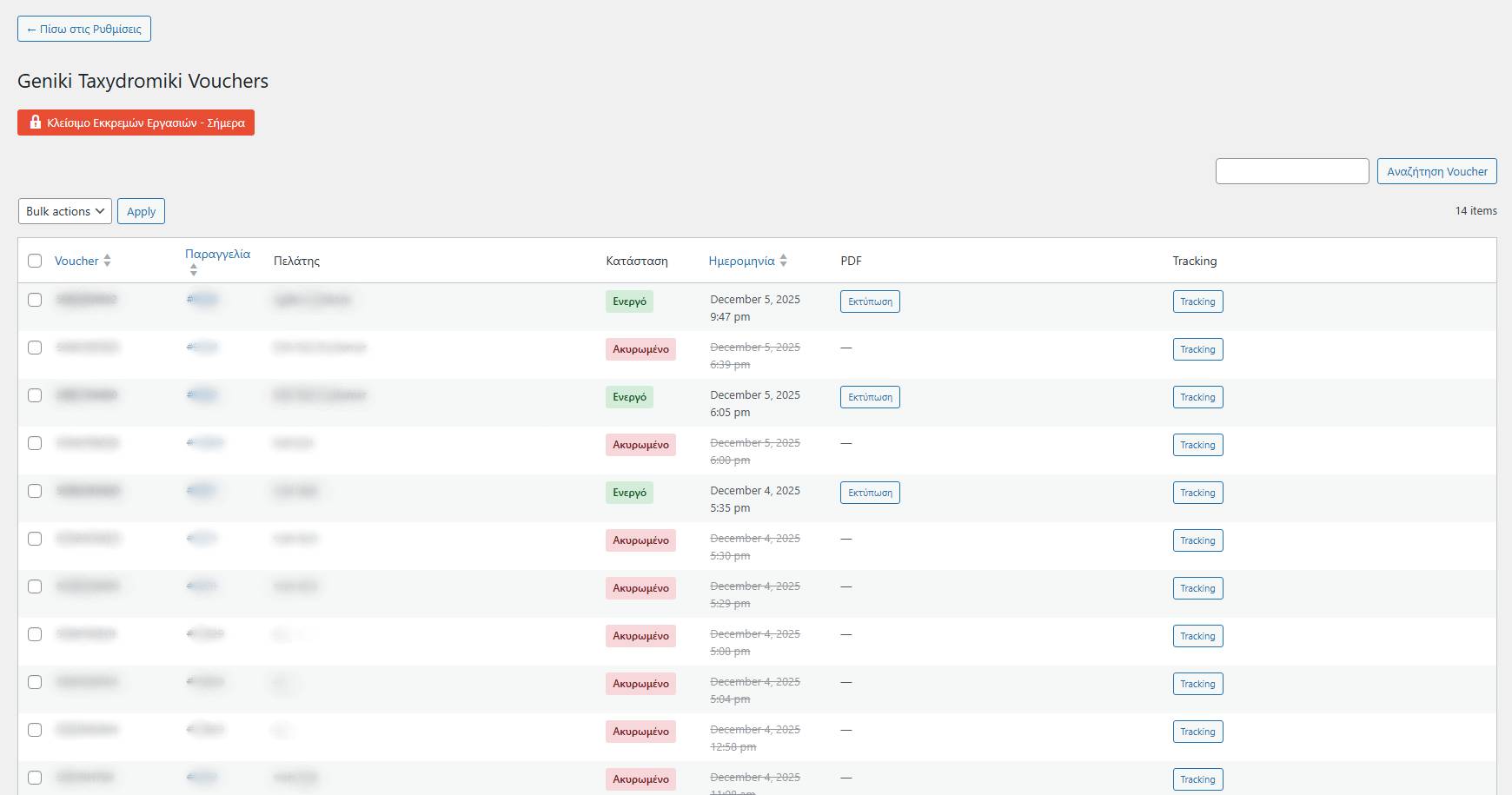
Task: Check the box for the December 5, 9:47 pm voucher
Action: [35, 300]
